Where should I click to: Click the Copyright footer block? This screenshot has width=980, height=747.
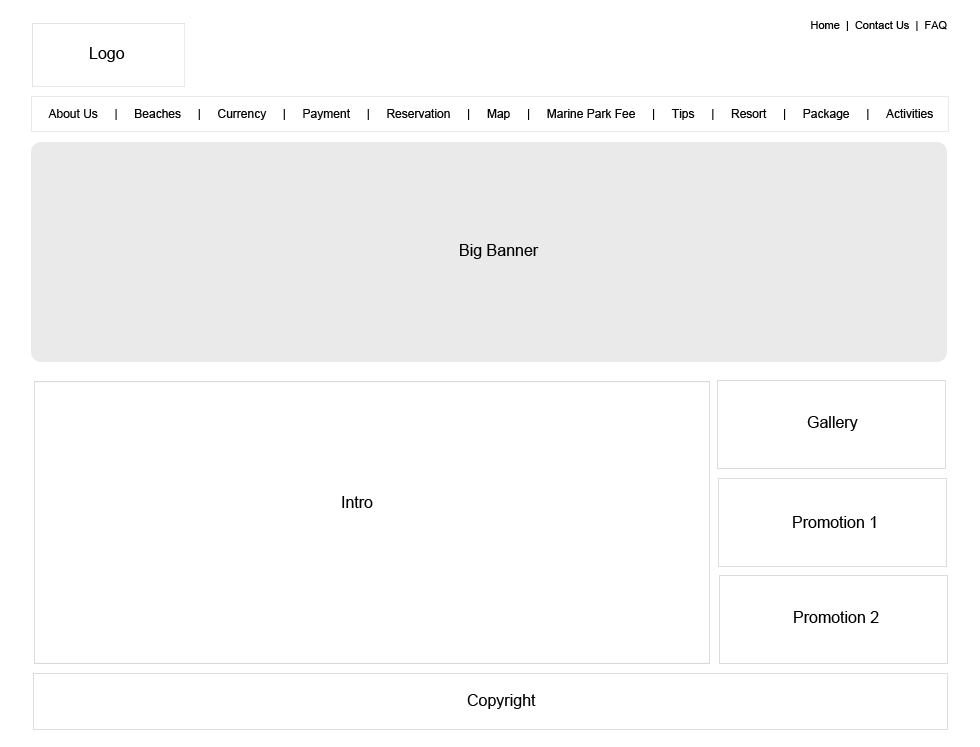[491, 701]
